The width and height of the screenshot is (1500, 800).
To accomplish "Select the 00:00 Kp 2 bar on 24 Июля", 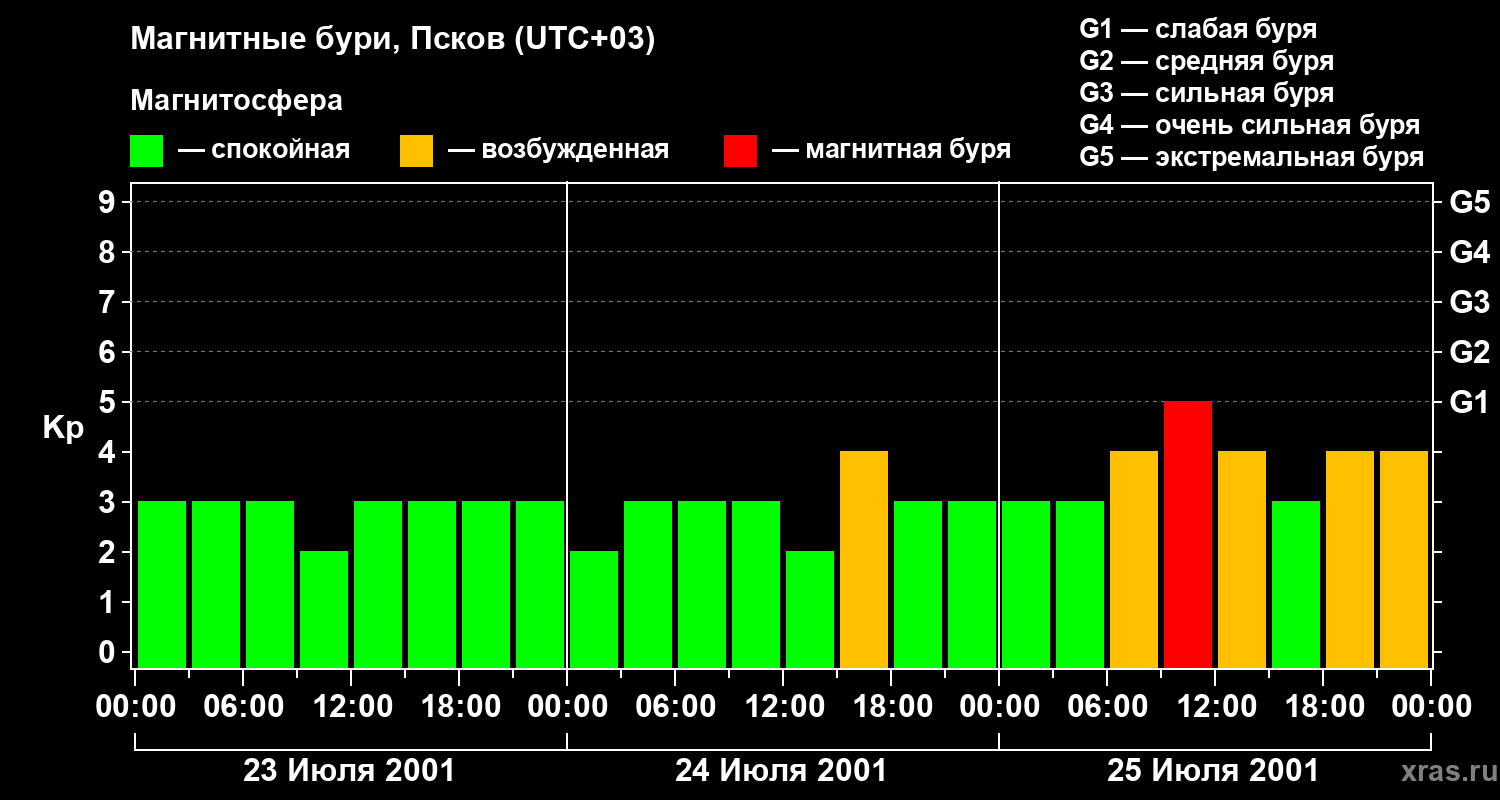I will pyautogui.click(x=594, y=609).
